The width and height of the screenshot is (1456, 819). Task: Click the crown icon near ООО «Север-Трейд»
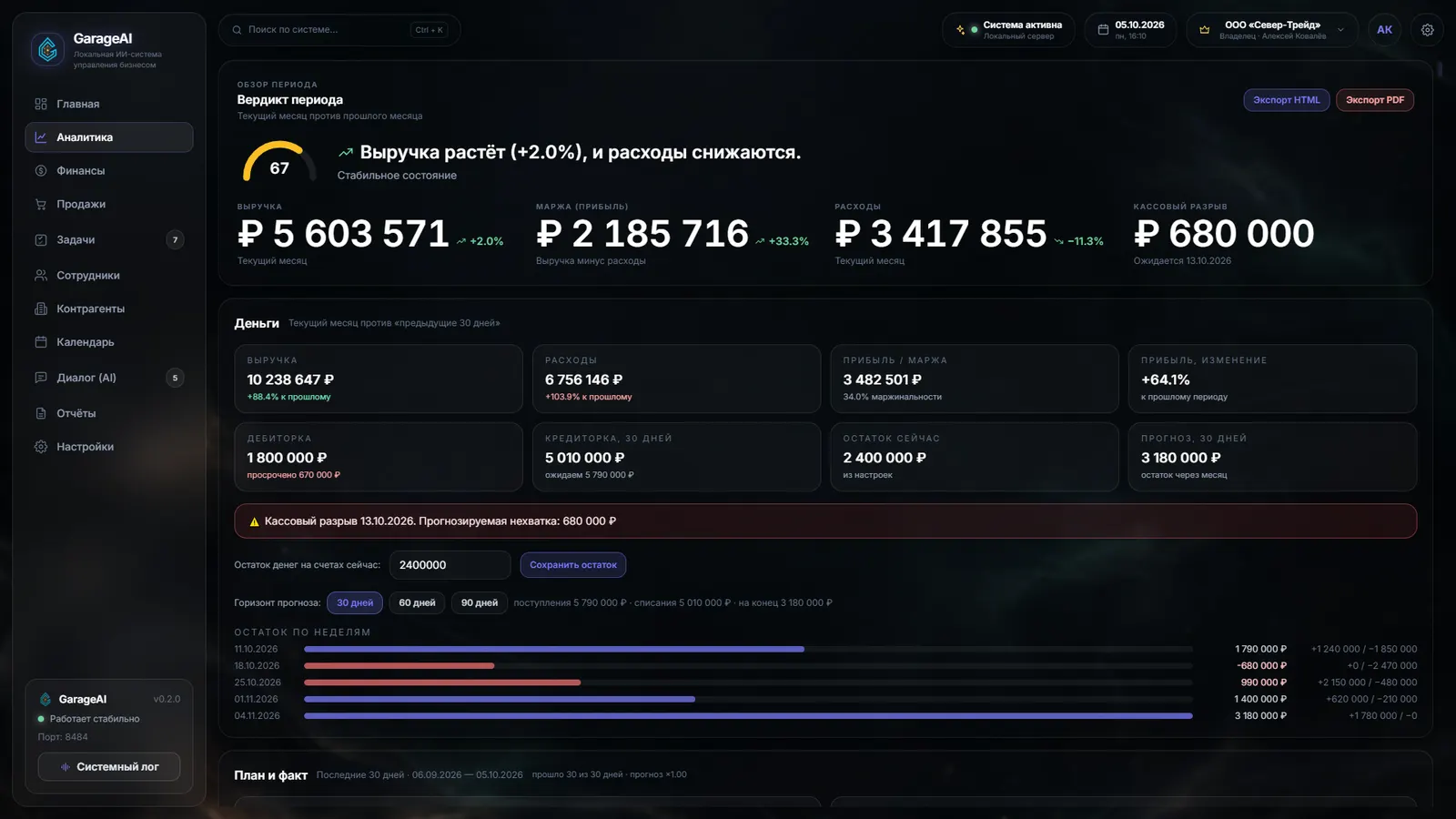click(x=1205, y=30)
